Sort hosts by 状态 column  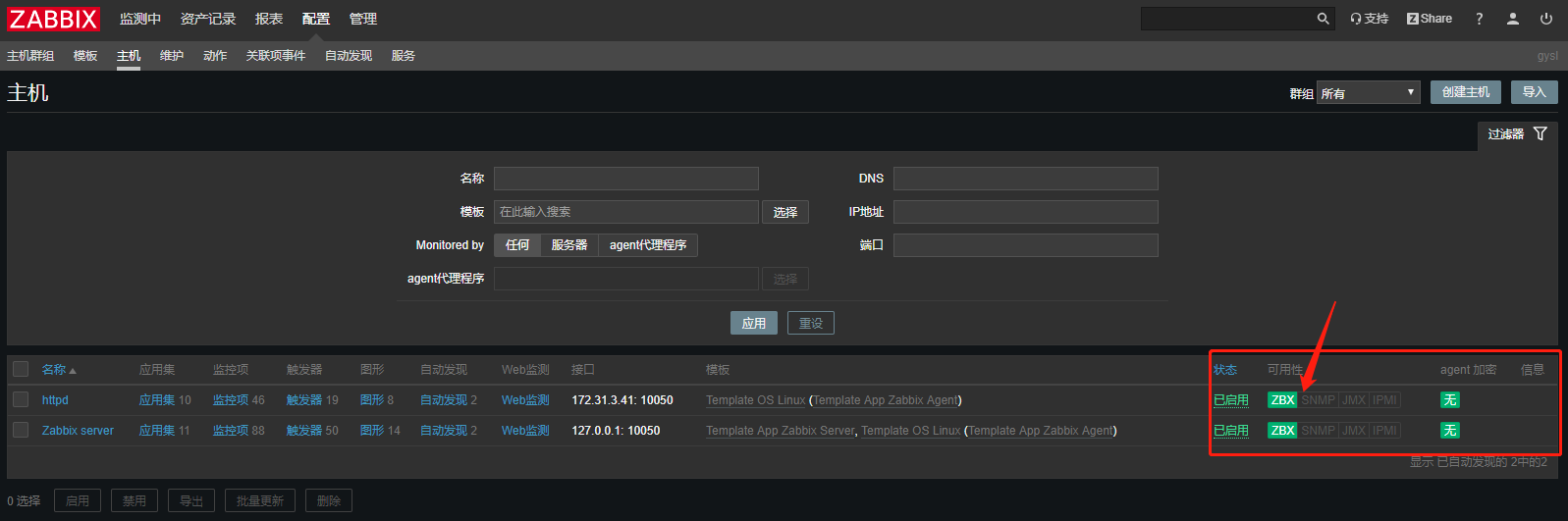click(1225, 370)
